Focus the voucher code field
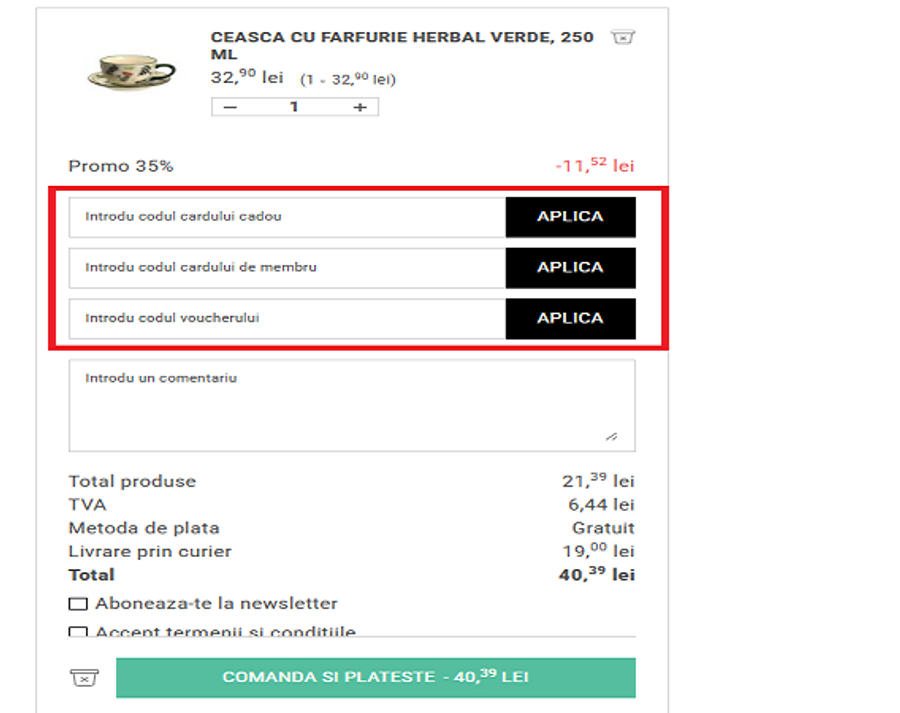This screenshot has width=900, height=713. 287,319
